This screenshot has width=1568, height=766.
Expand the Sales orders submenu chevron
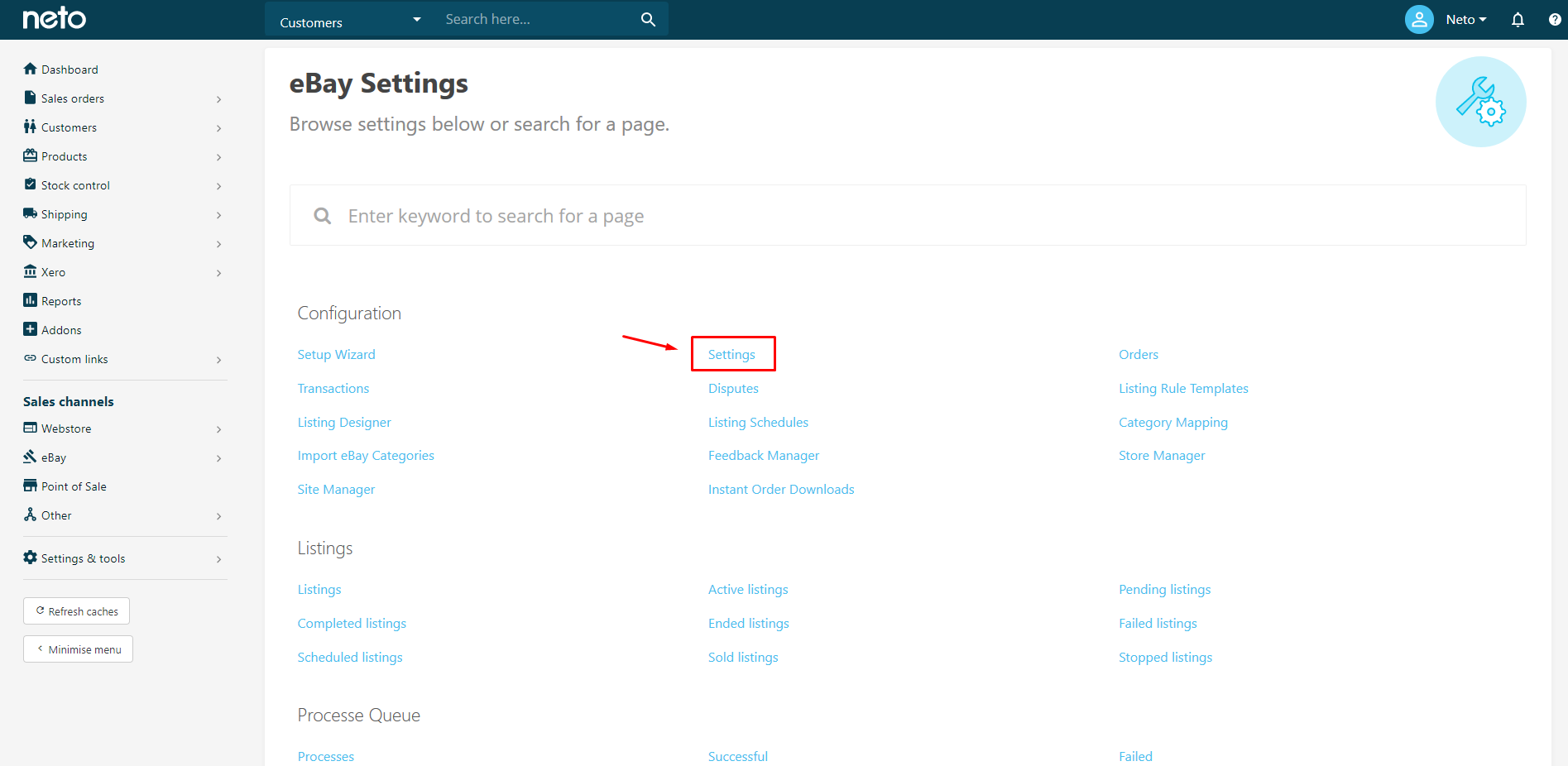219,99
